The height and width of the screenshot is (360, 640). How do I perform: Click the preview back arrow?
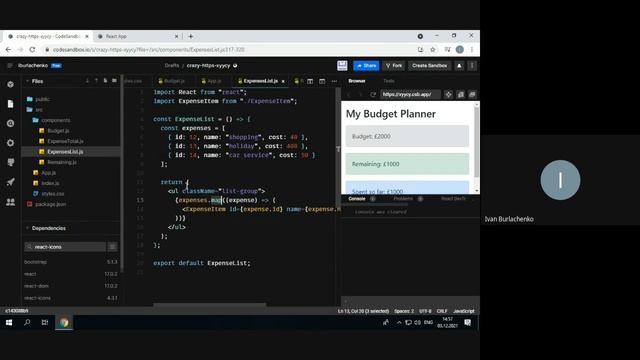point(349,94)
